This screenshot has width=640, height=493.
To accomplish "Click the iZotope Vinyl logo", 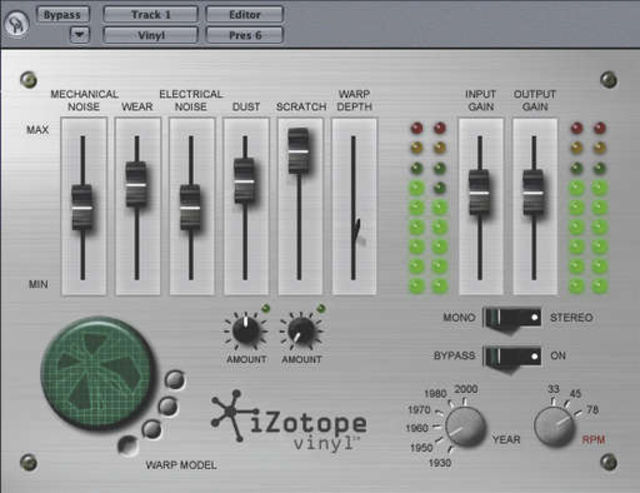I will click(289, 421).
